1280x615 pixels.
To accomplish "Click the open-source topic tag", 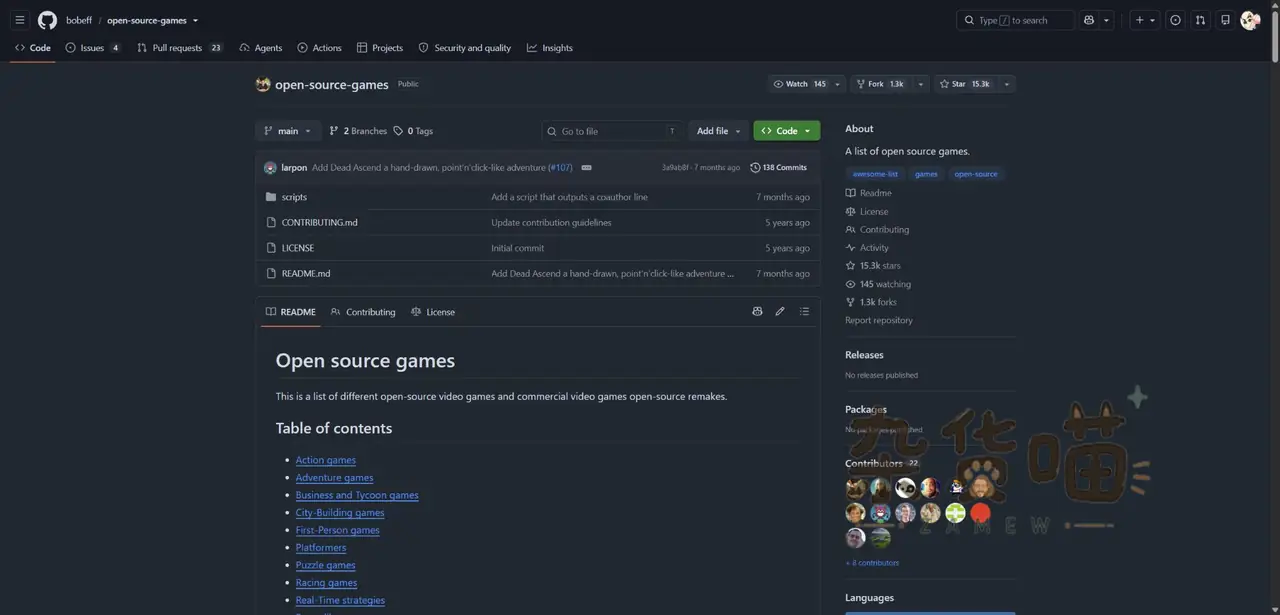I will 976,174.
